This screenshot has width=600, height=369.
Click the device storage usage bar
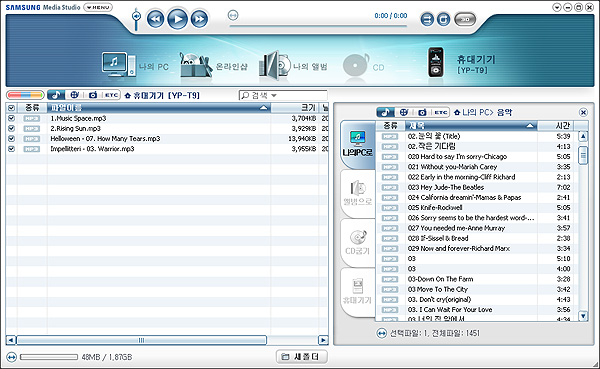click(x=49, y=357)
